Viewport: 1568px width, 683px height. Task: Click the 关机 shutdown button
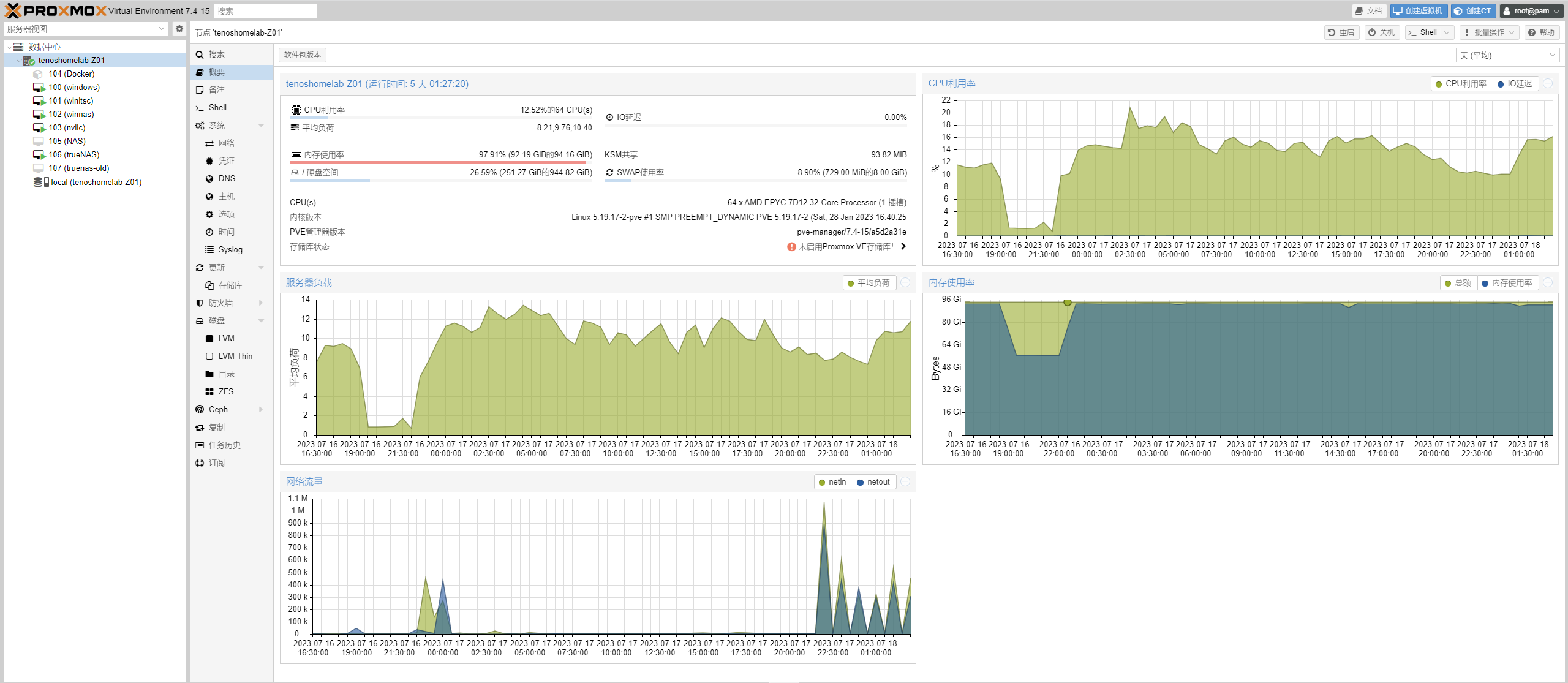click(x=1382, y=32)
